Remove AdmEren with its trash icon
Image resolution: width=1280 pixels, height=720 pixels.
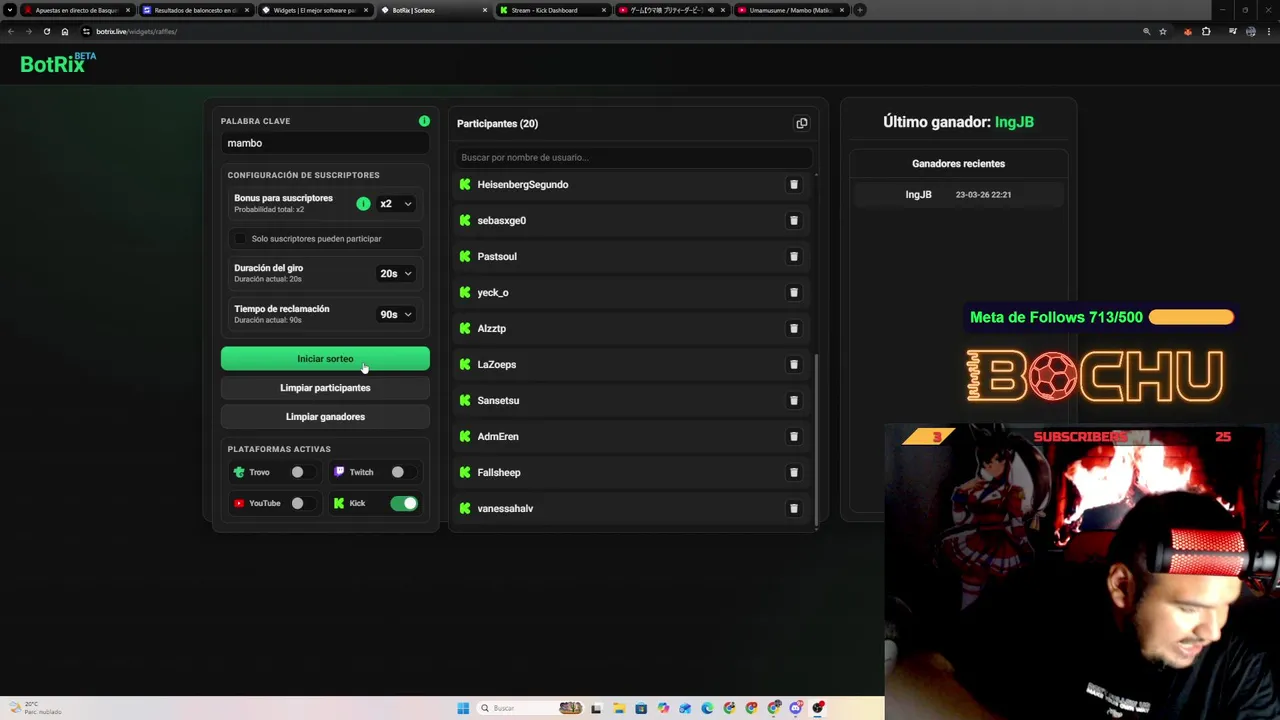pyautogui.click(x=794, y=437)
